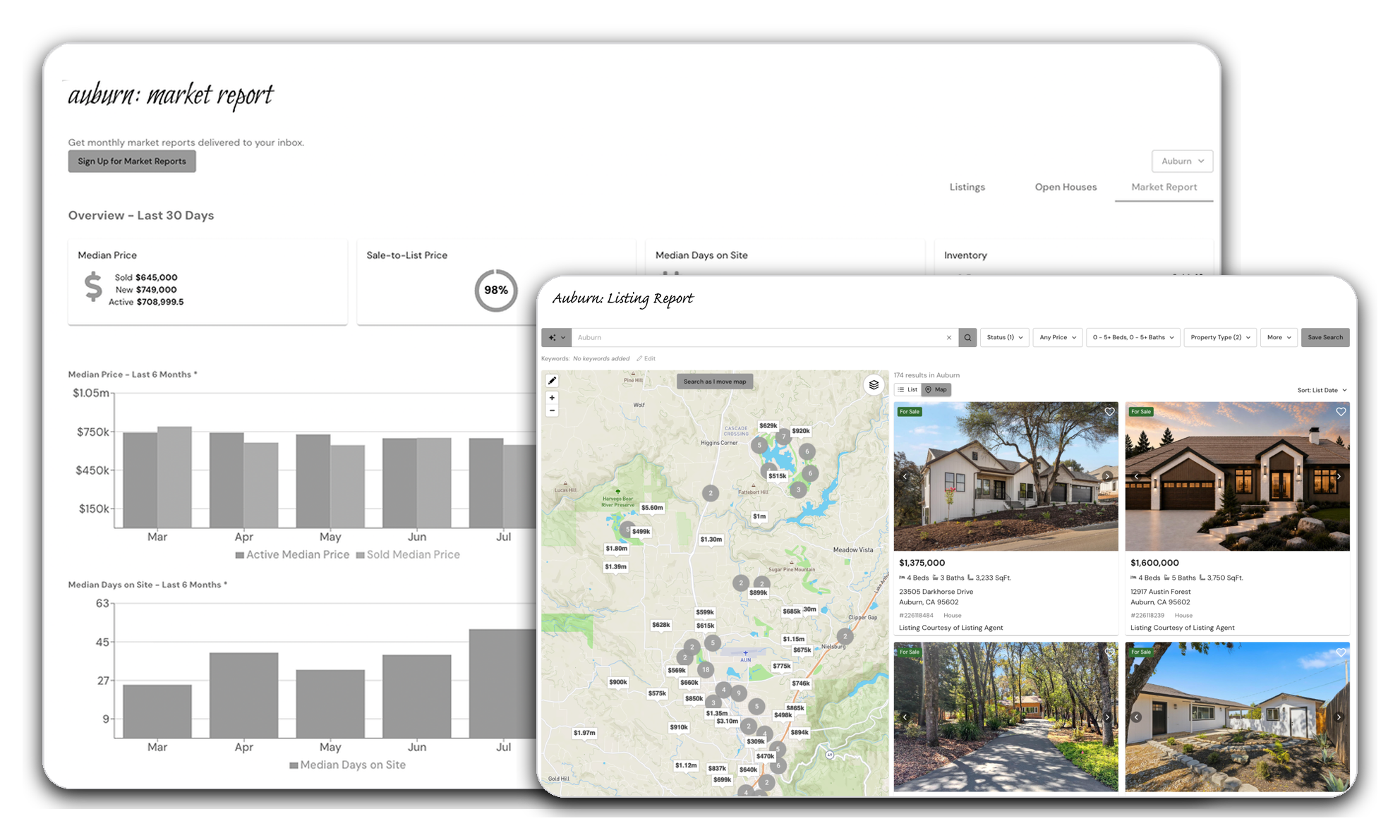1400x840 pixels.
Task: Switch to the Listings tab
Action: coord(967,187)
